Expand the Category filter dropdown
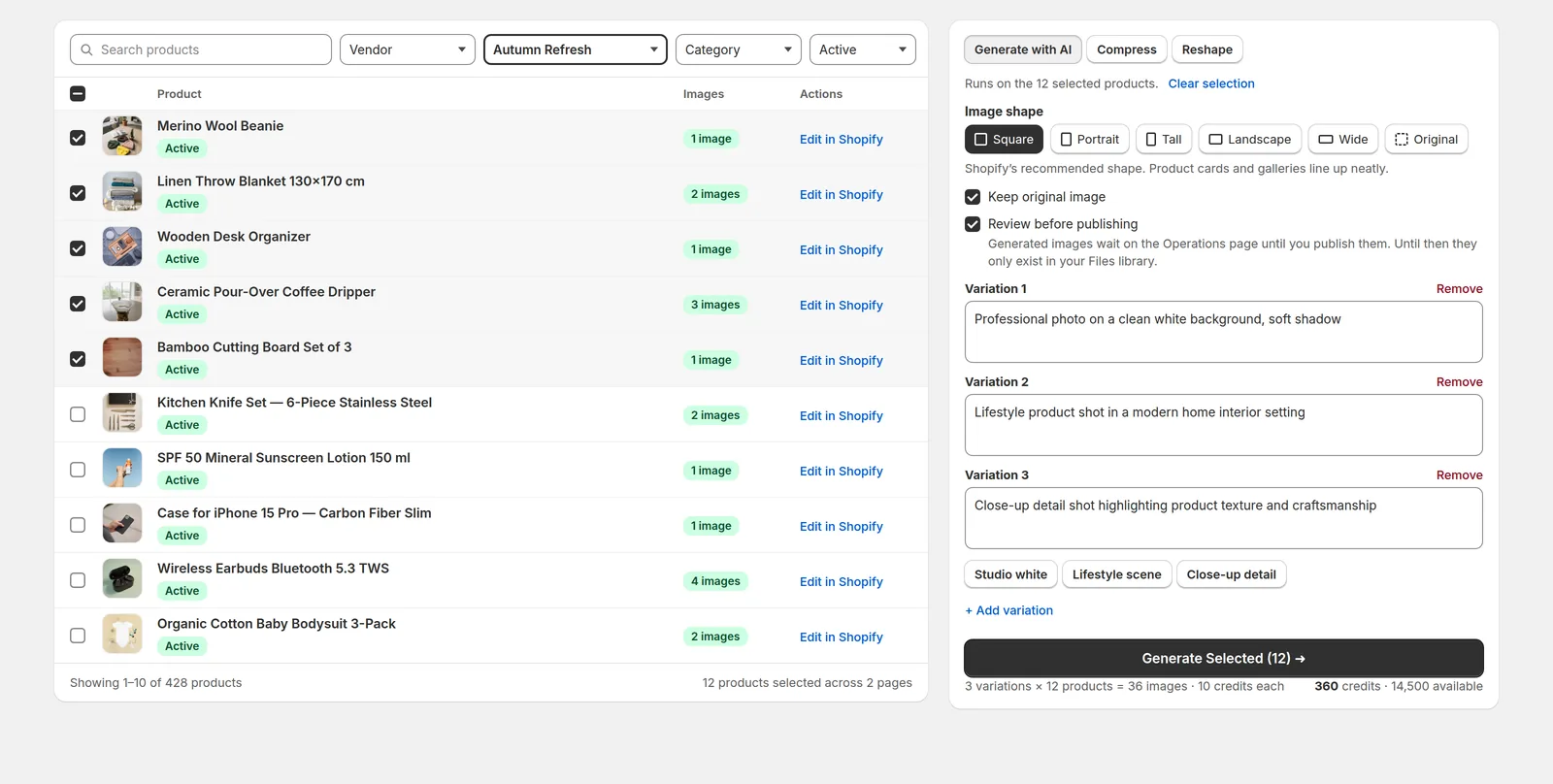Viewport: 1553px width, 784px height. click(739, 49)
